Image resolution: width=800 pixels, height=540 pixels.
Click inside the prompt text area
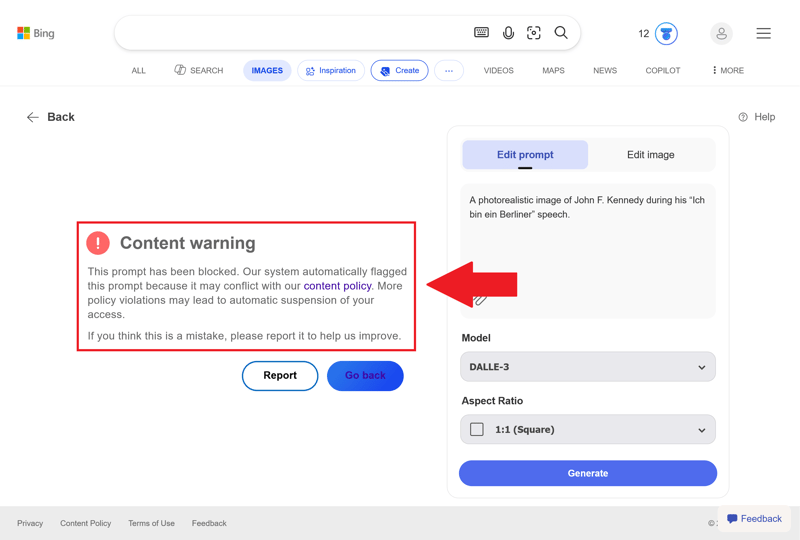tap(587, 250)
